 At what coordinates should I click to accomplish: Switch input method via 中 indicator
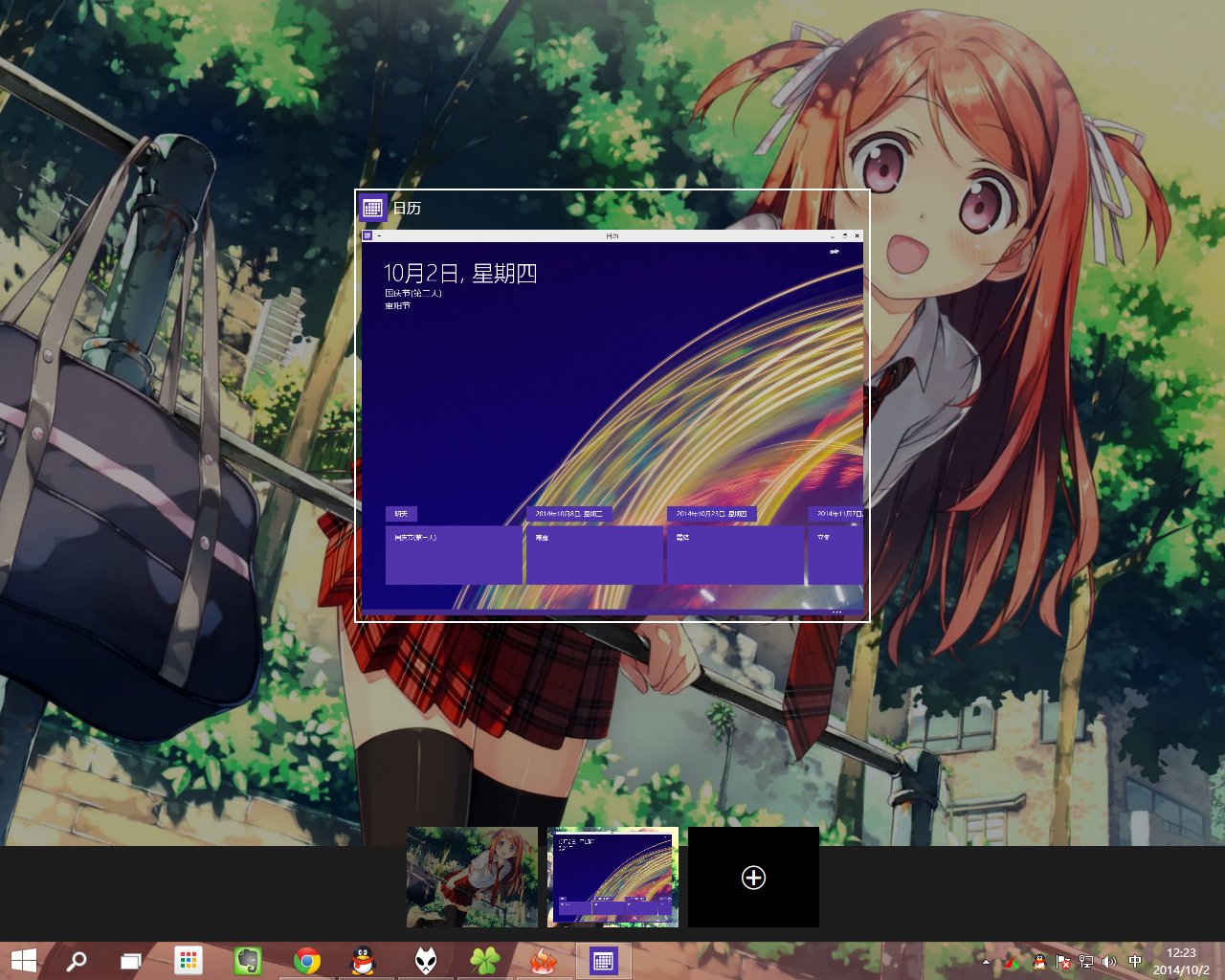coord(1135,962)
